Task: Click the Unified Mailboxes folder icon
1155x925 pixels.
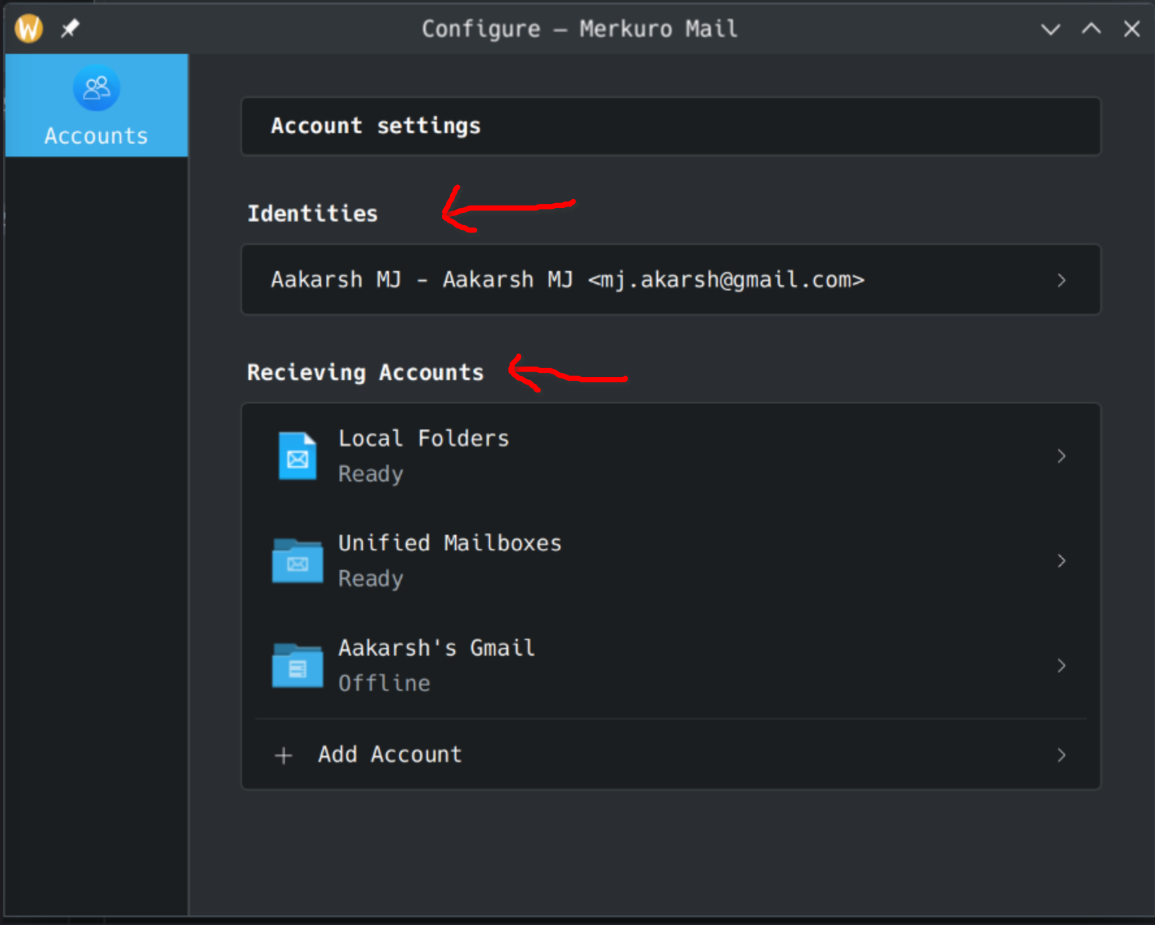Action: [297, 561]
